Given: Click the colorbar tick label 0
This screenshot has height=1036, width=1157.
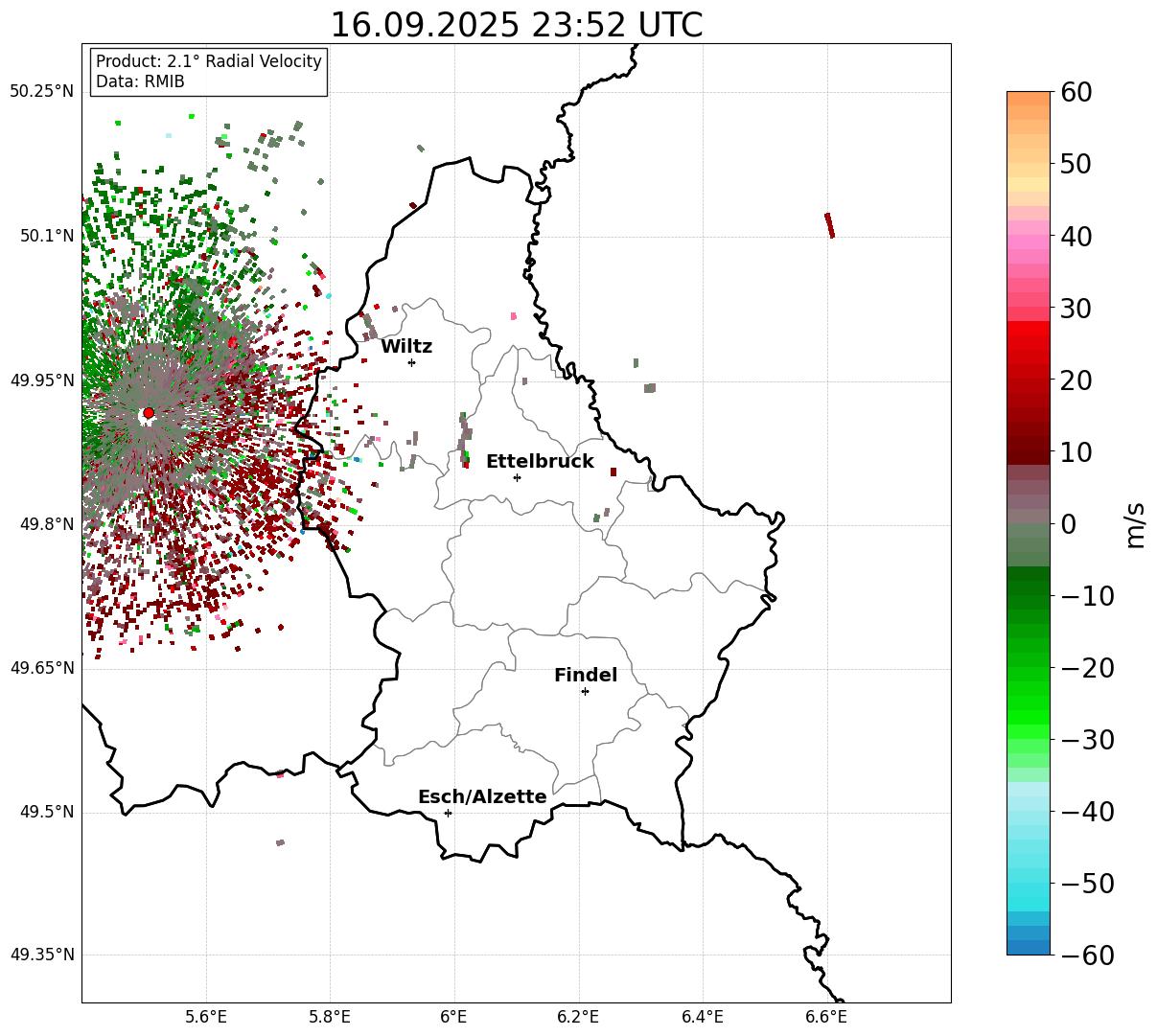Looking at the screenshot, I should [1068, 523].
